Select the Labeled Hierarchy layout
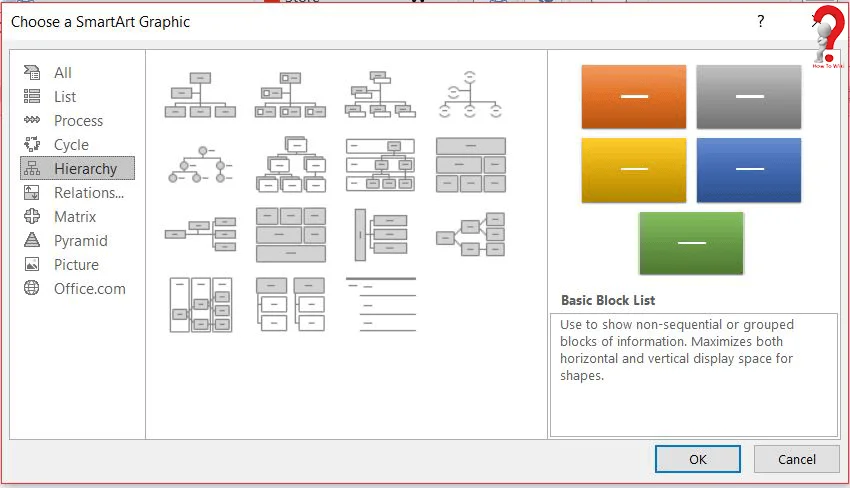This screenshot has height=488, width=850. 381,164
